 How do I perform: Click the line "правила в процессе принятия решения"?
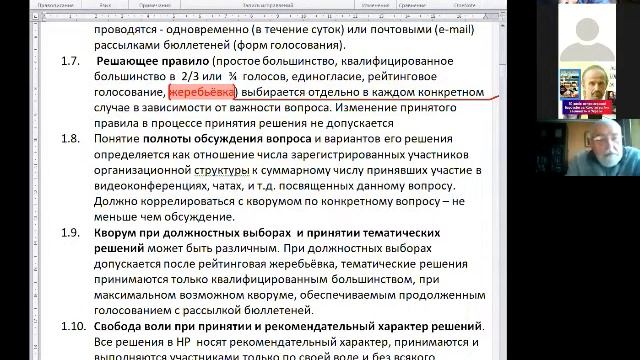click(244, 123)
